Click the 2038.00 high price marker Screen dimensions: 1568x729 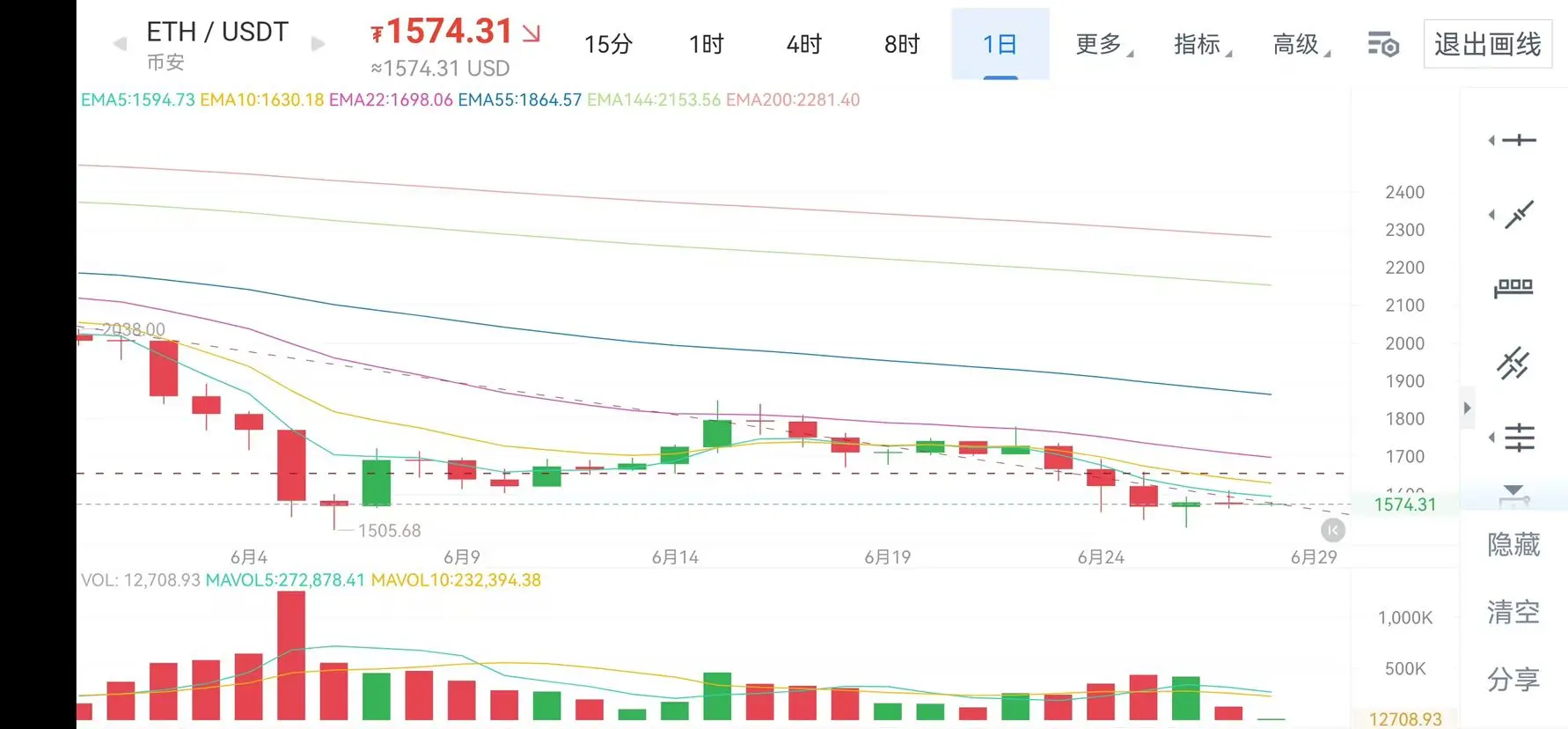coord(134,329)
